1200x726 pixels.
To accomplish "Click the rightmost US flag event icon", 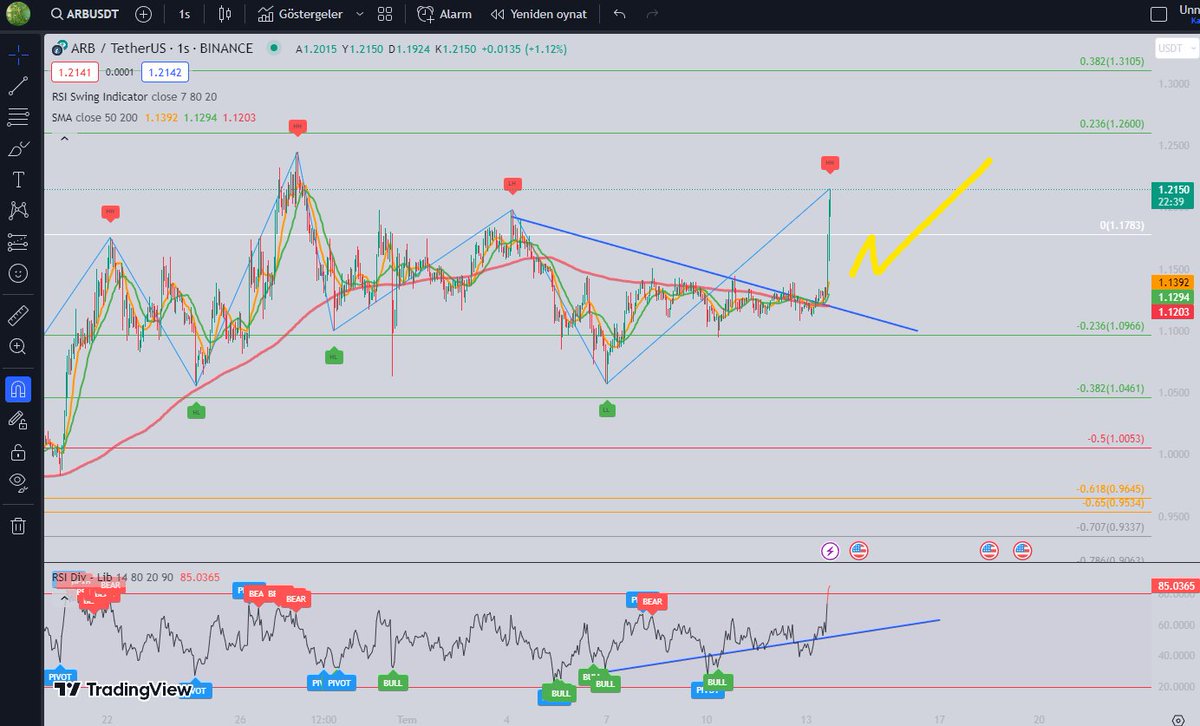I will [1022, 550].
